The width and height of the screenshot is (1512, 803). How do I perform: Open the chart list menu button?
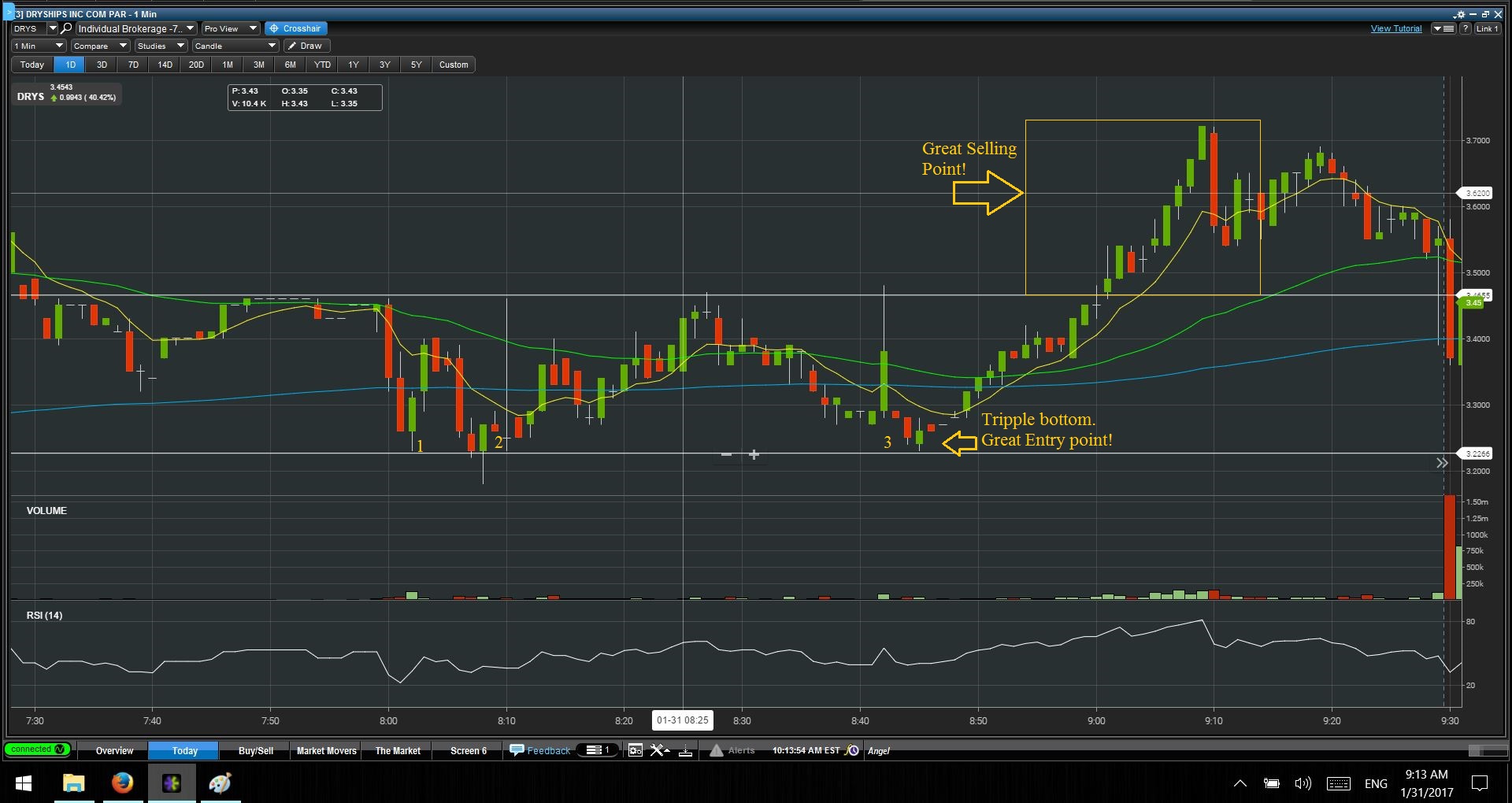(1443, 28)
